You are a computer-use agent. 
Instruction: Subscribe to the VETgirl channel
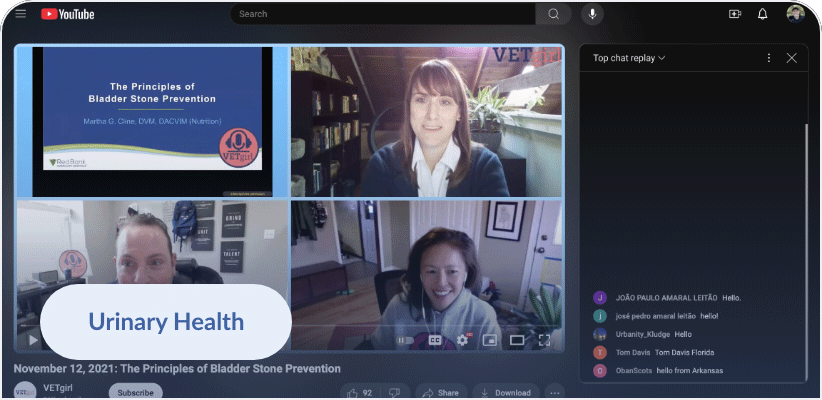[135, 392]
